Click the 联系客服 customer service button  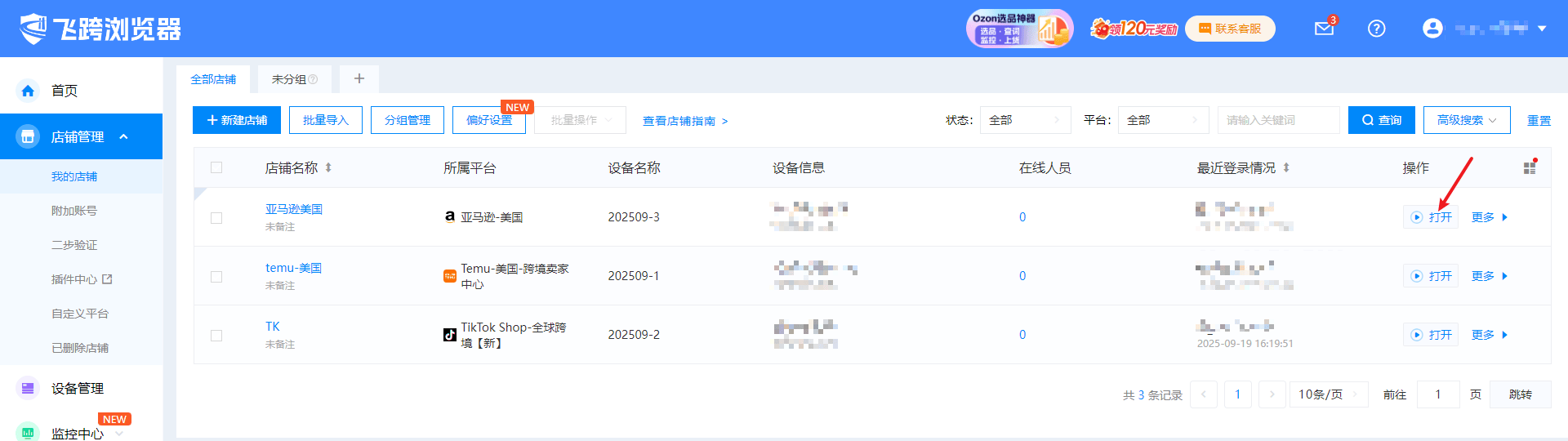[x=1230, y=29]
